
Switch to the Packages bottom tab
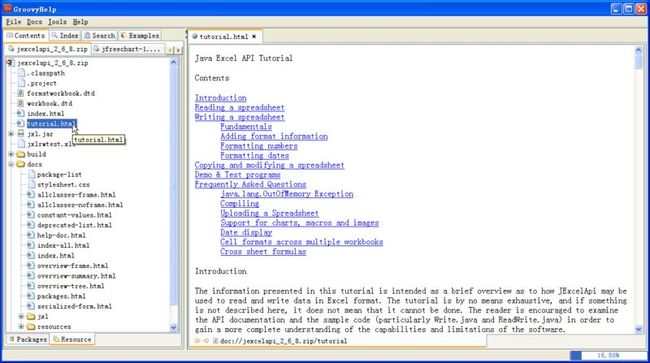tap(28, 339)
